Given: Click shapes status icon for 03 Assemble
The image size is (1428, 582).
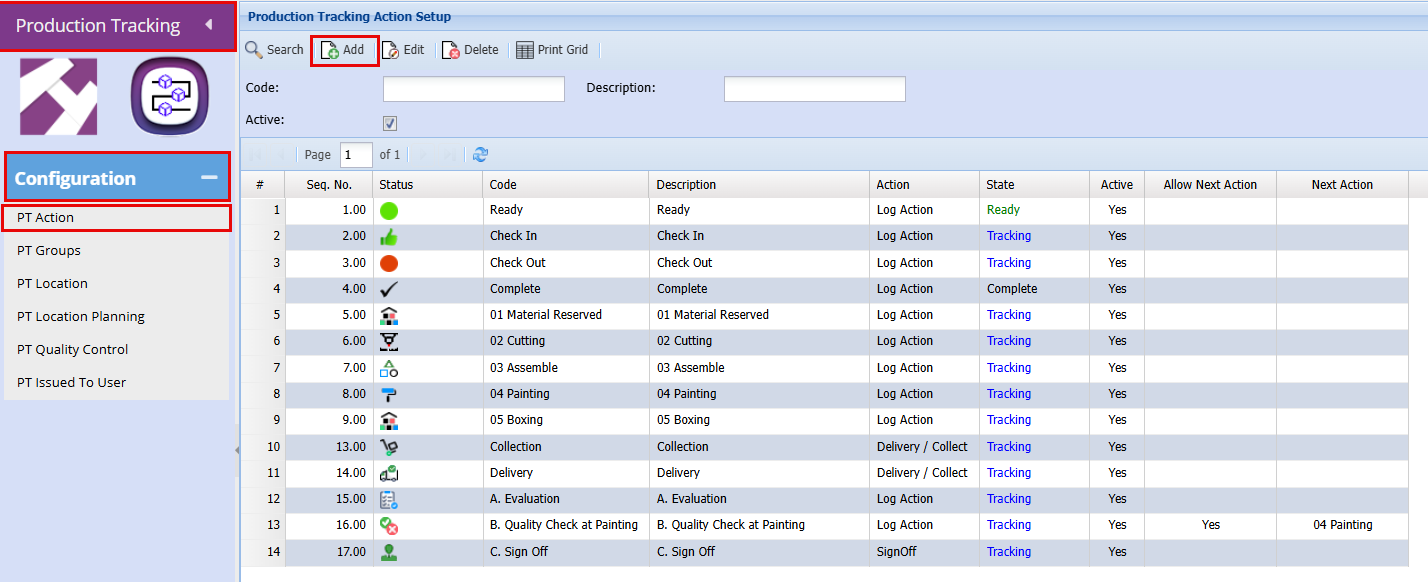Looking at the screenshot, I should pyautogui.click(x=389, y=368).
